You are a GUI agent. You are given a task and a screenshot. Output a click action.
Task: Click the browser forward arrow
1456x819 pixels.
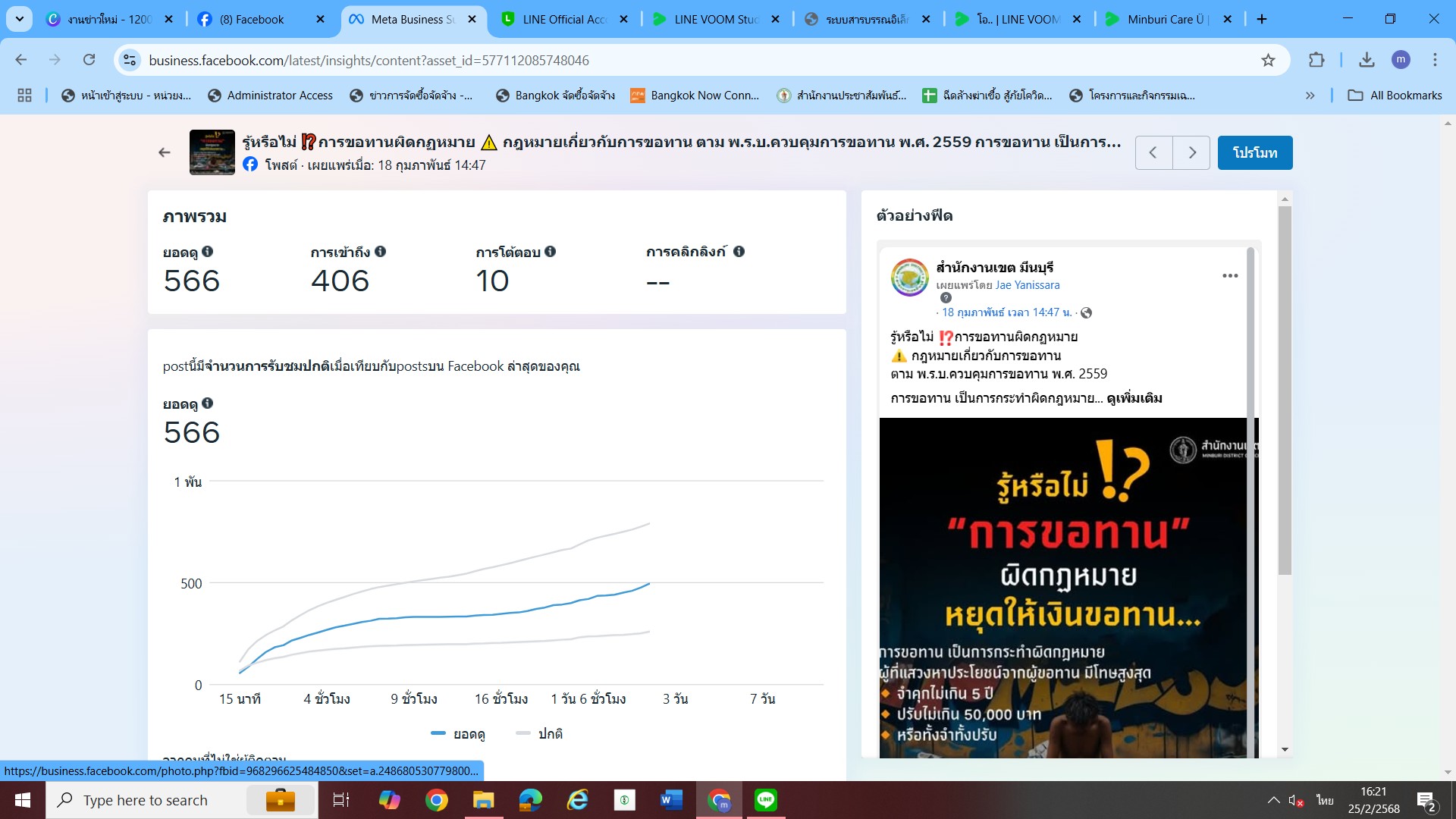click(55, 60)
